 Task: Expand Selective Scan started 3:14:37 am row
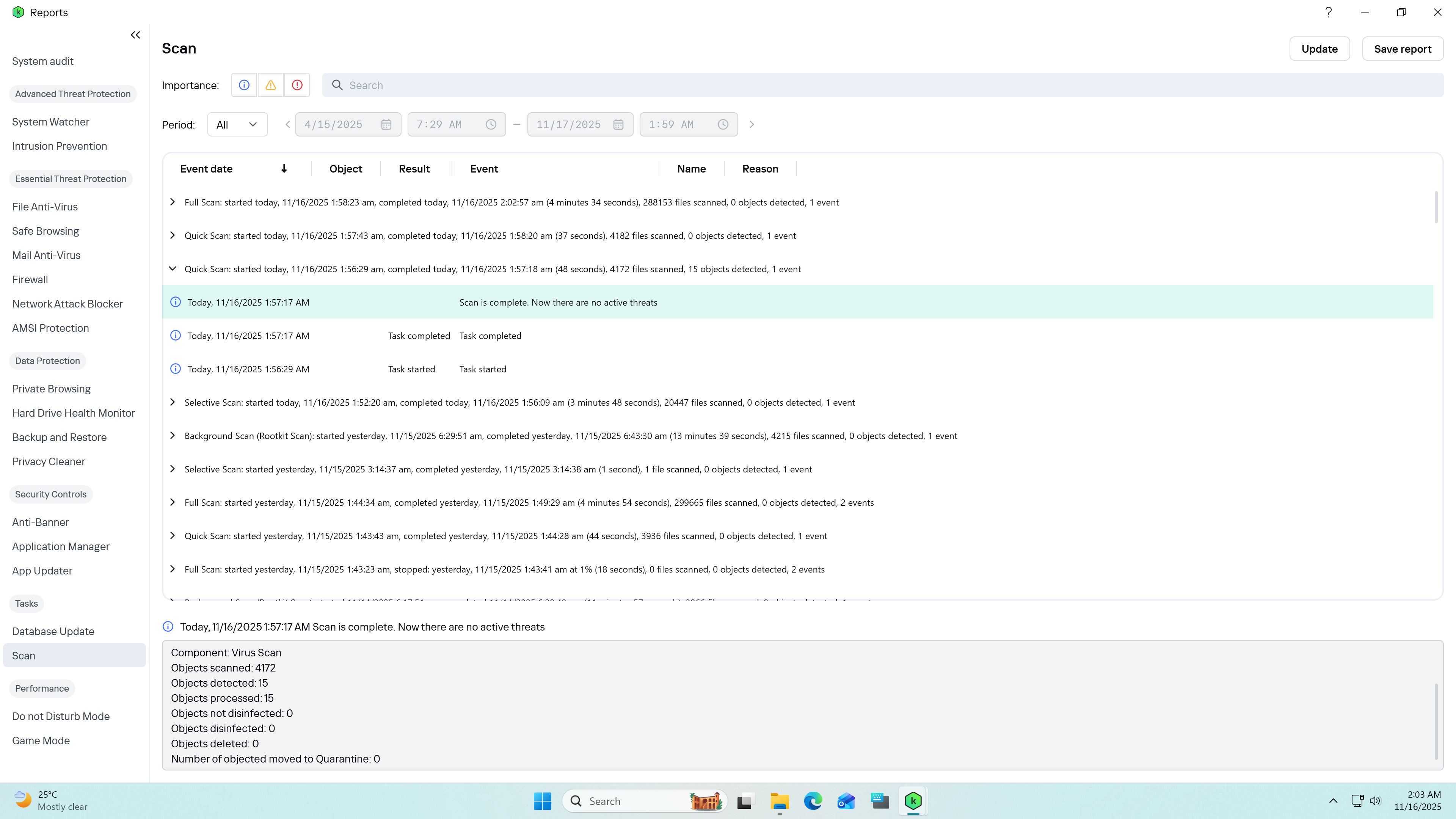[173, 469]
